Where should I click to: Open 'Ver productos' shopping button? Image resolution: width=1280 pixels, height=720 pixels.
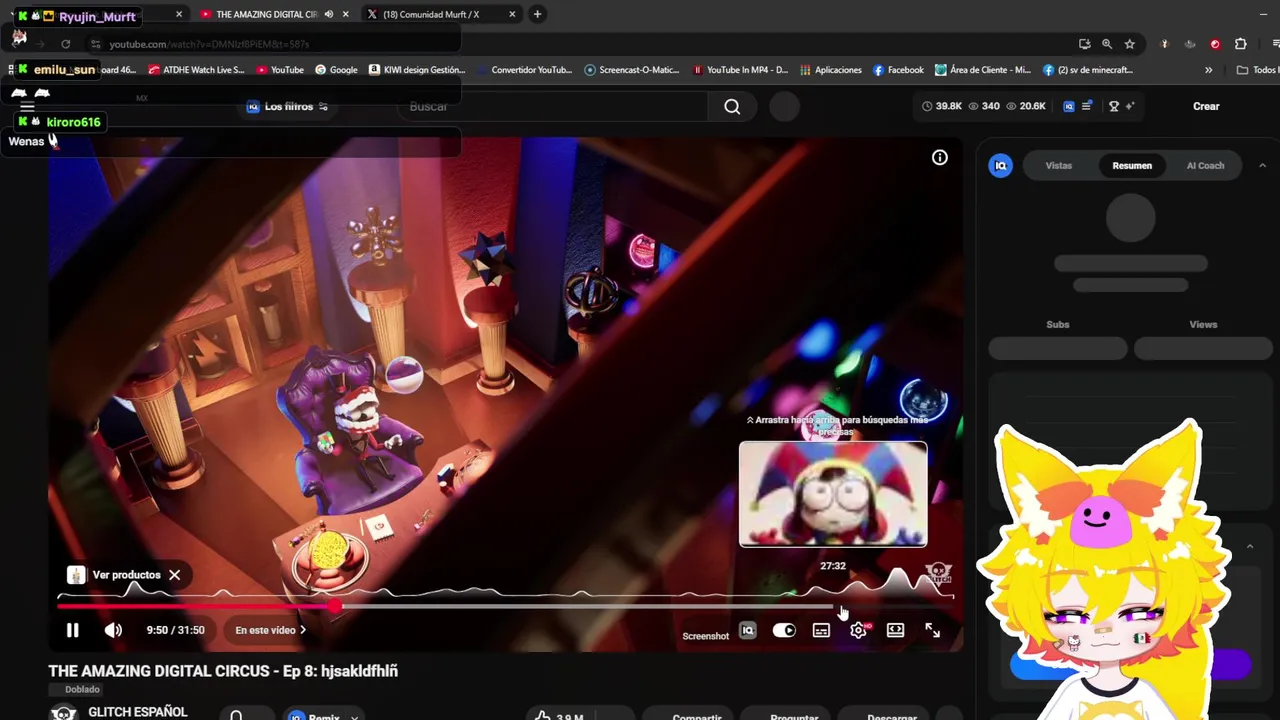[x=115, y=575]
